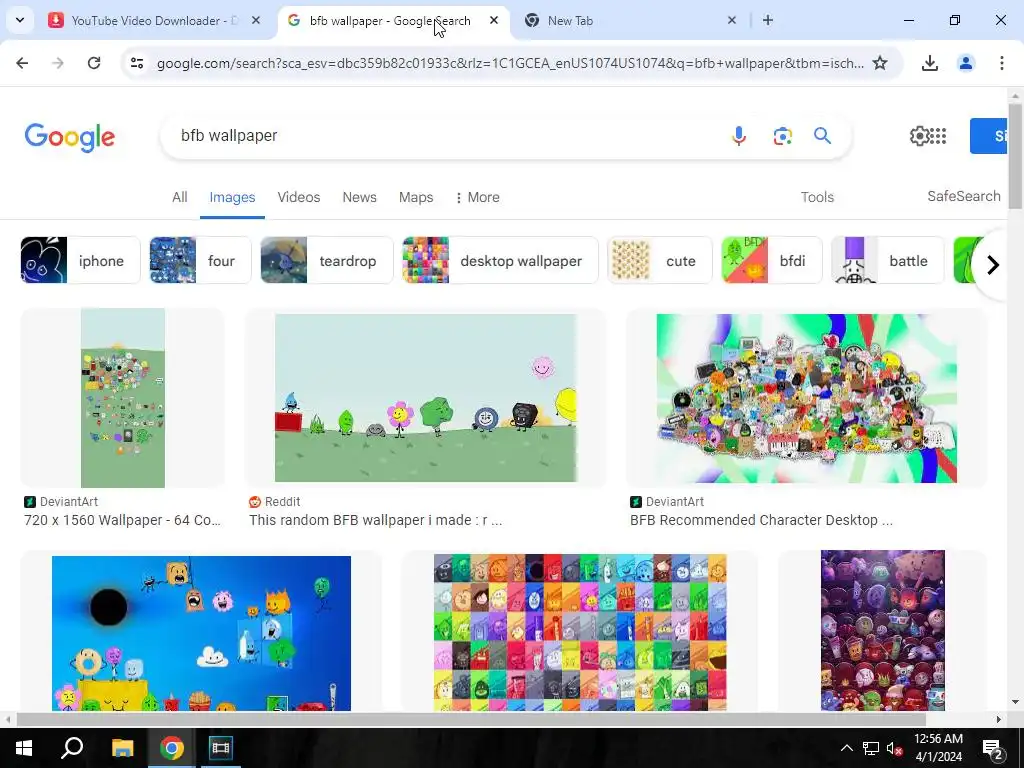Open BFB Recommended Character Desktop image
Viewport: 1024px width, 768px height.
point(807,398)
